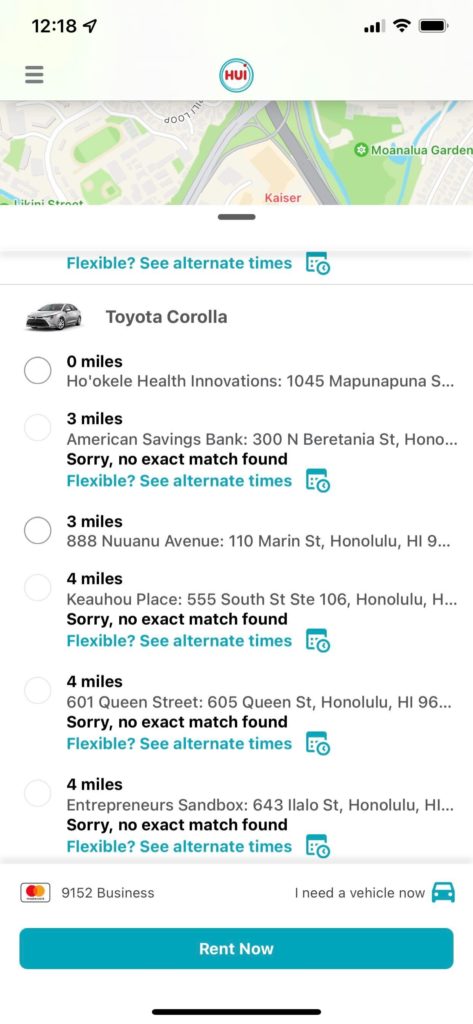
Task: Select 888 Nuuanu Avenue radio button
Action: pyautogui.click(x=38, y=531)
